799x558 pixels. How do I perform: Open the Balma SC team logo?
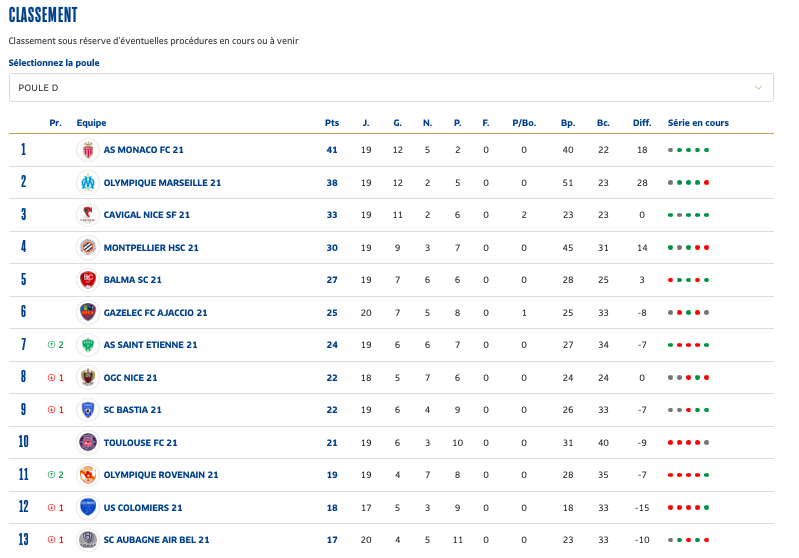coord(88,280)
